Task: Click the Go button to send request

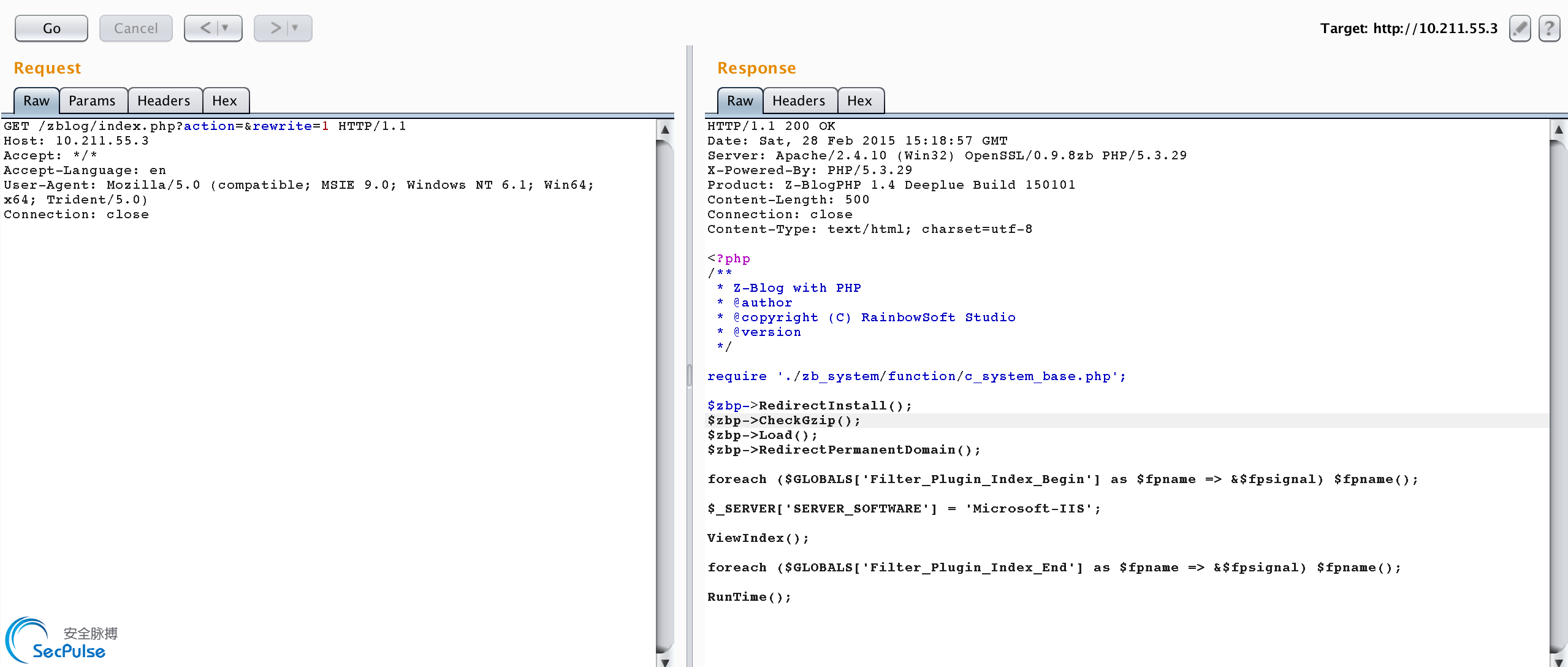Action: [51, 28]
